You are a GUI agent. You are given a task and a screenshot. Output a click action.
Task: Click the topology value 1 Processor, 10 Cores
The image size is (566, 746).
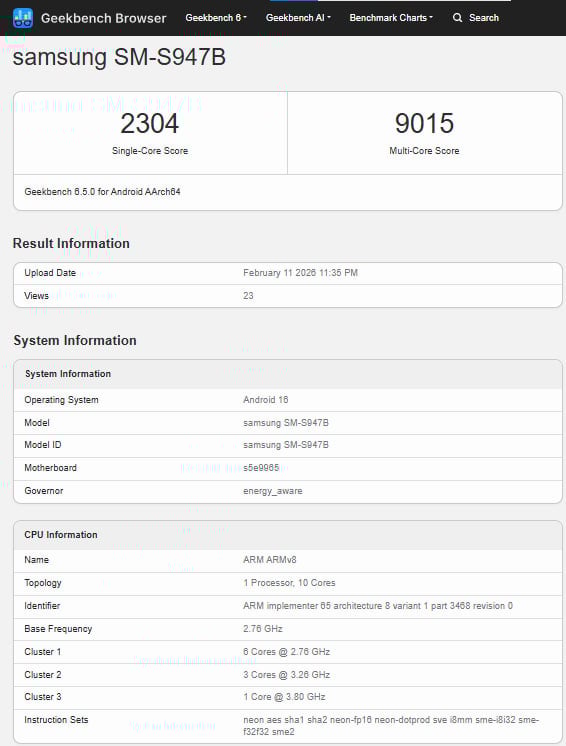click(x=289, y=583)
